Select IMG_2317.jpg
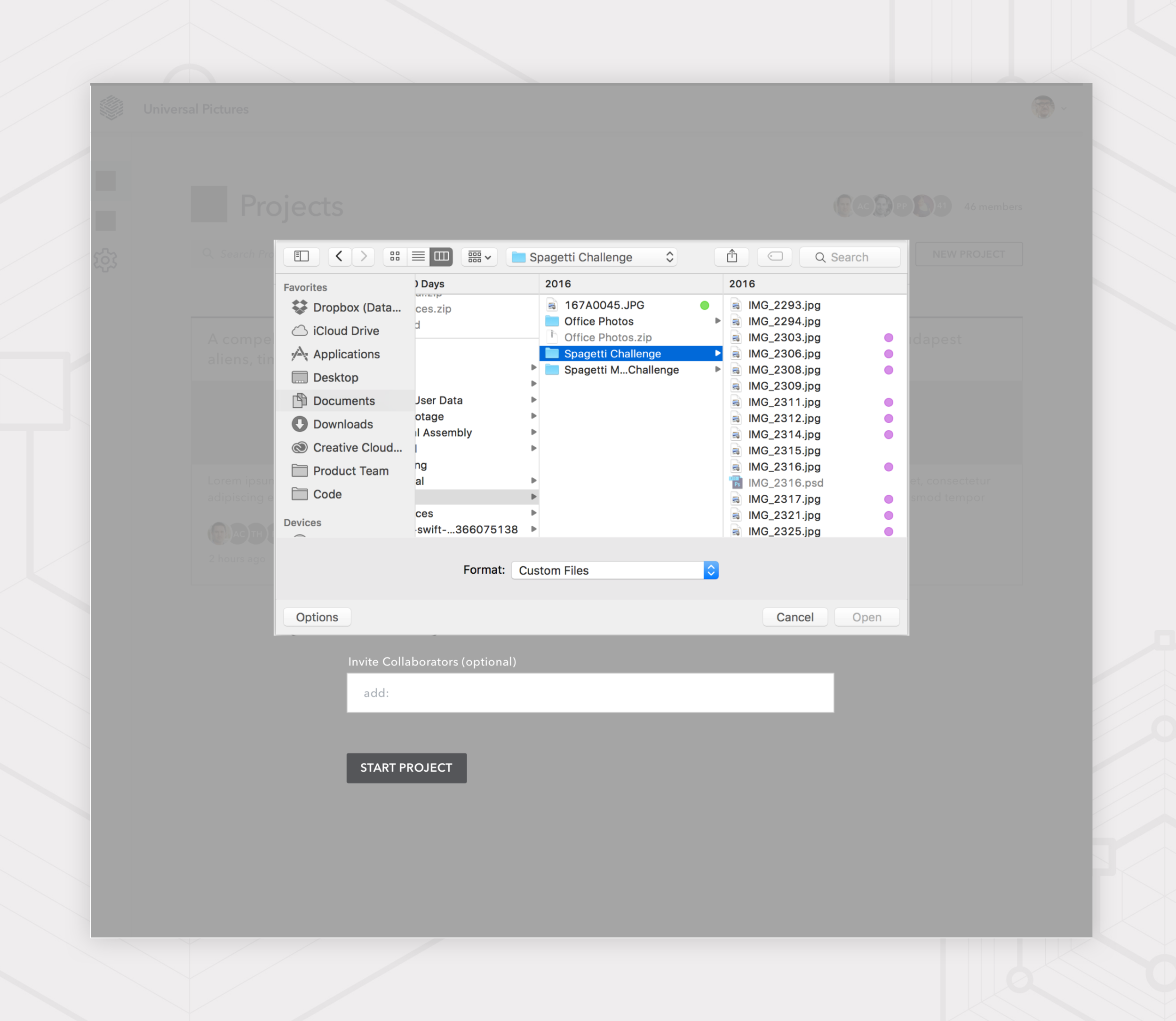The width and height of the screenshot is (1176, 1021). coord(815,499)
